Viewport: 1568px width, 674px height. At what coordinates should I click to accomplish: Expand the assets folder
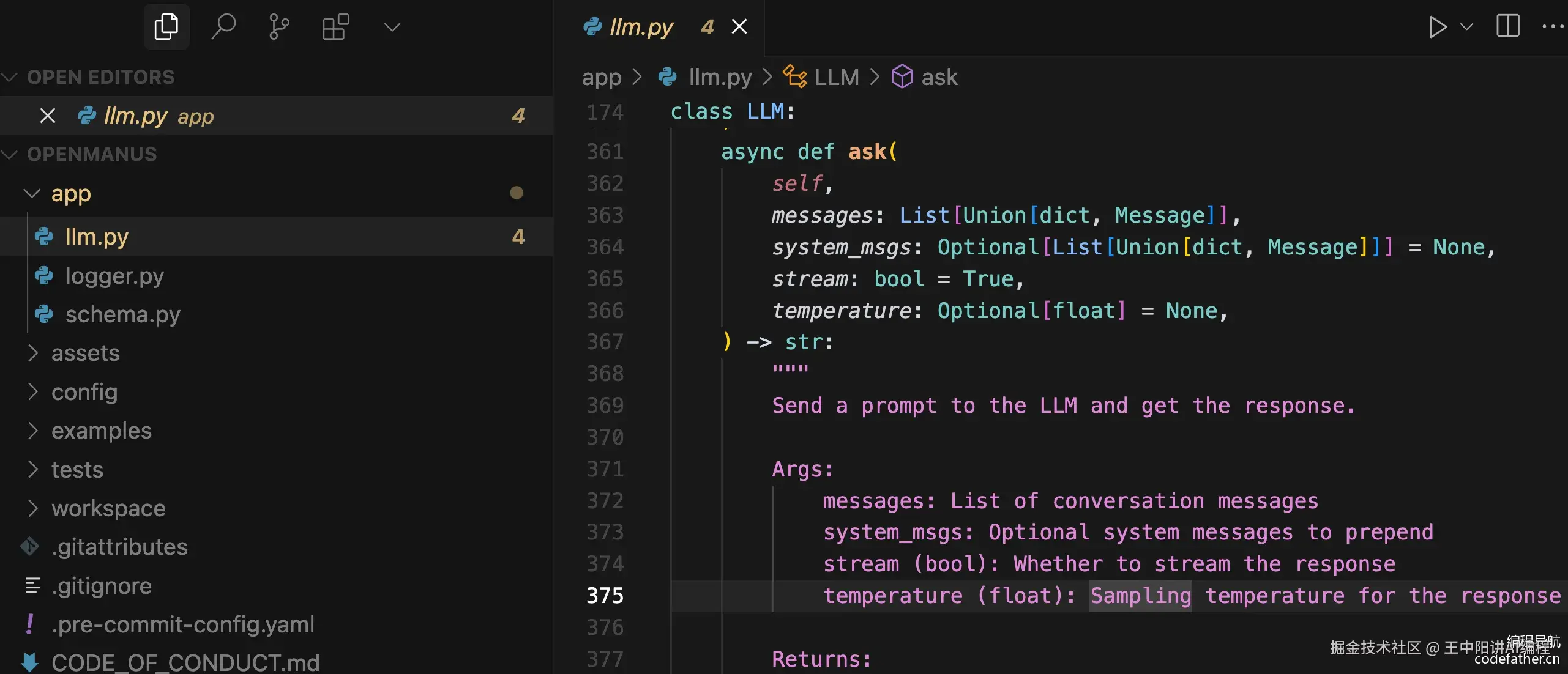pyautogui.click(x=33, y=353)
